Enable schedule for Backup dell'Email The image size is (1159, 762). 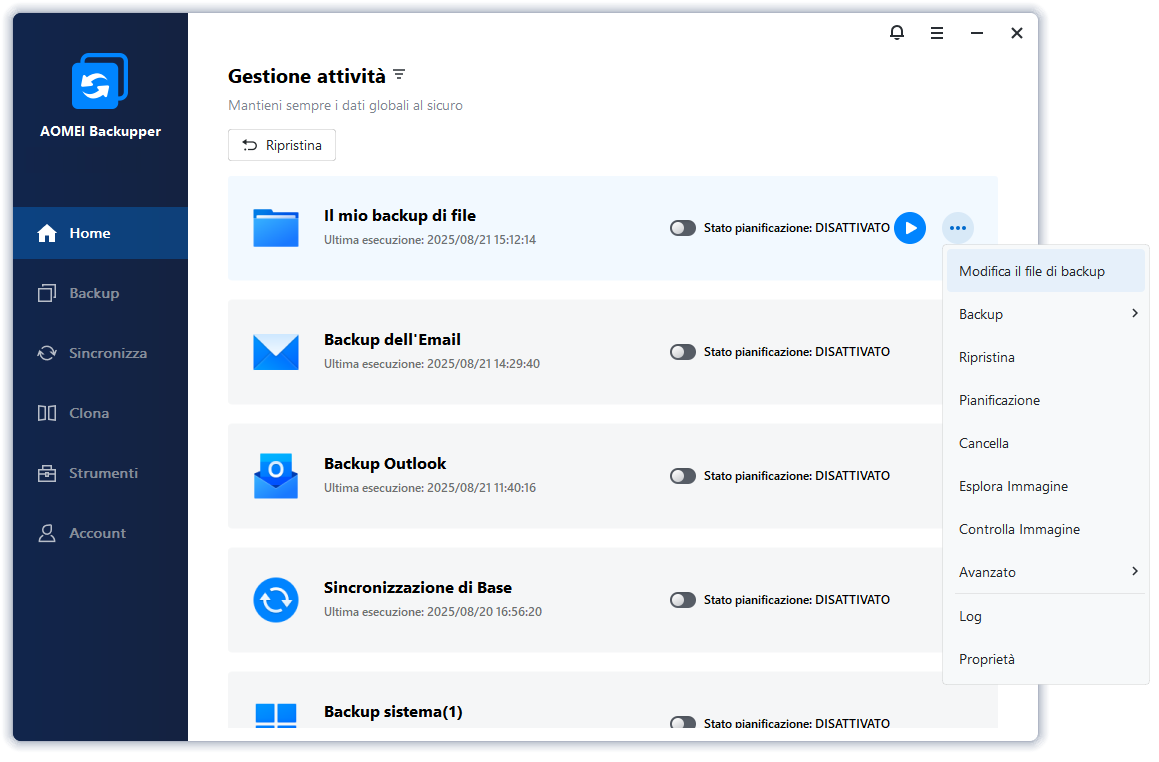683,352
